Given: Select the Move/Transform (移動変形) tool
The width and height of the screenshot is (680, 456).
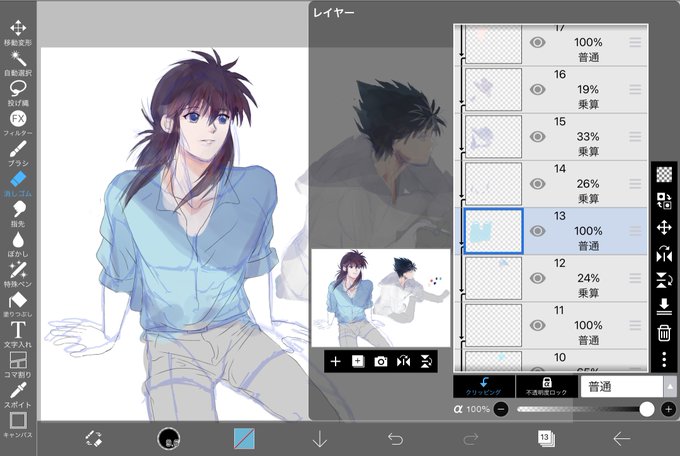Looking at the screenshot, I should pyautogui.click(x=18, y=32).
